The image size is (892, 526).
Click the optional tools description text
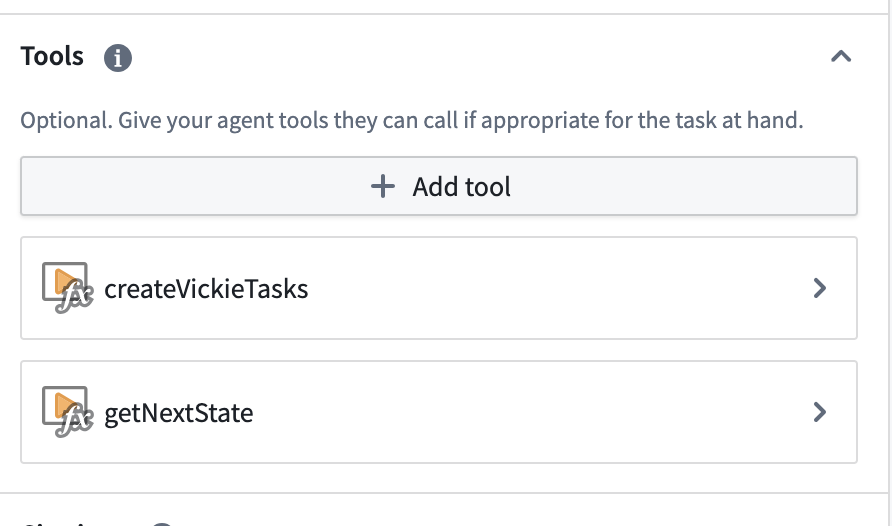point(412,121)
